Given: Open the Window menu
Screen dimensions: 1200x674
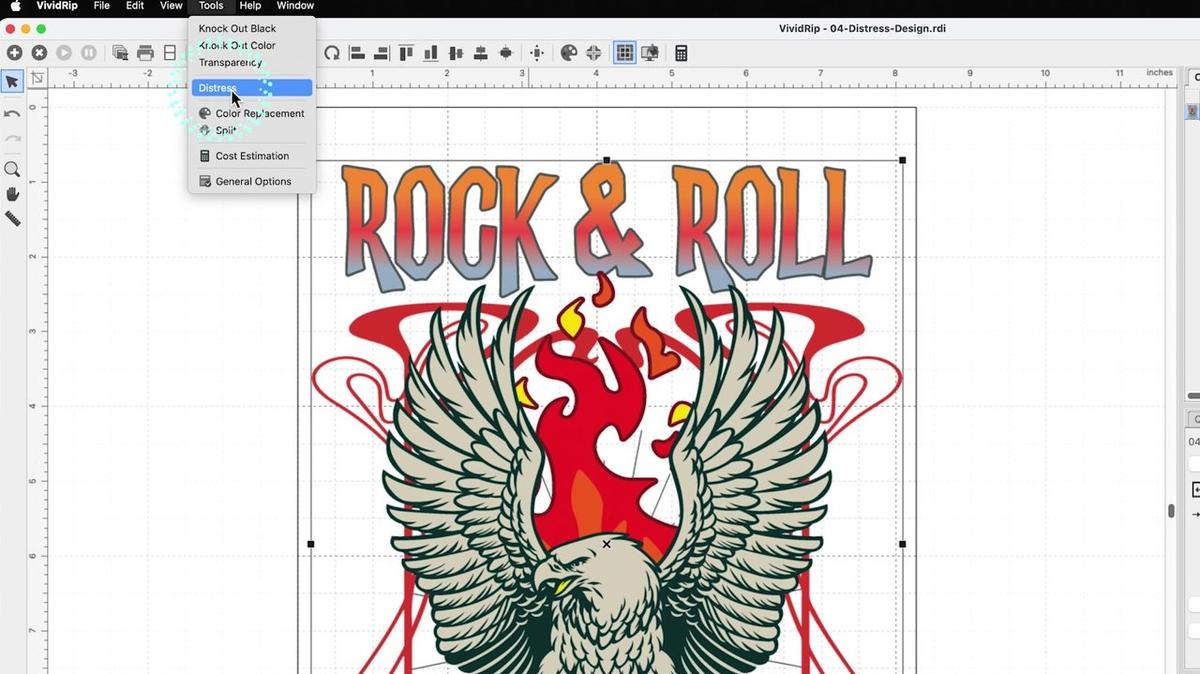Looking at the screenshot, I should [x=295, y=6].
